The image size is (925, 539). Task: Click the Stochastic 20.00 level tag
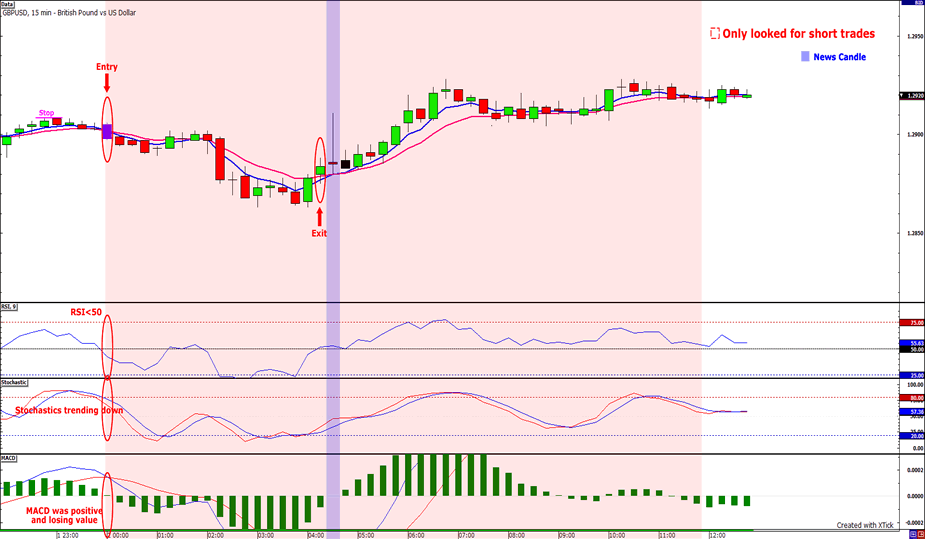[x=912, y=436]
